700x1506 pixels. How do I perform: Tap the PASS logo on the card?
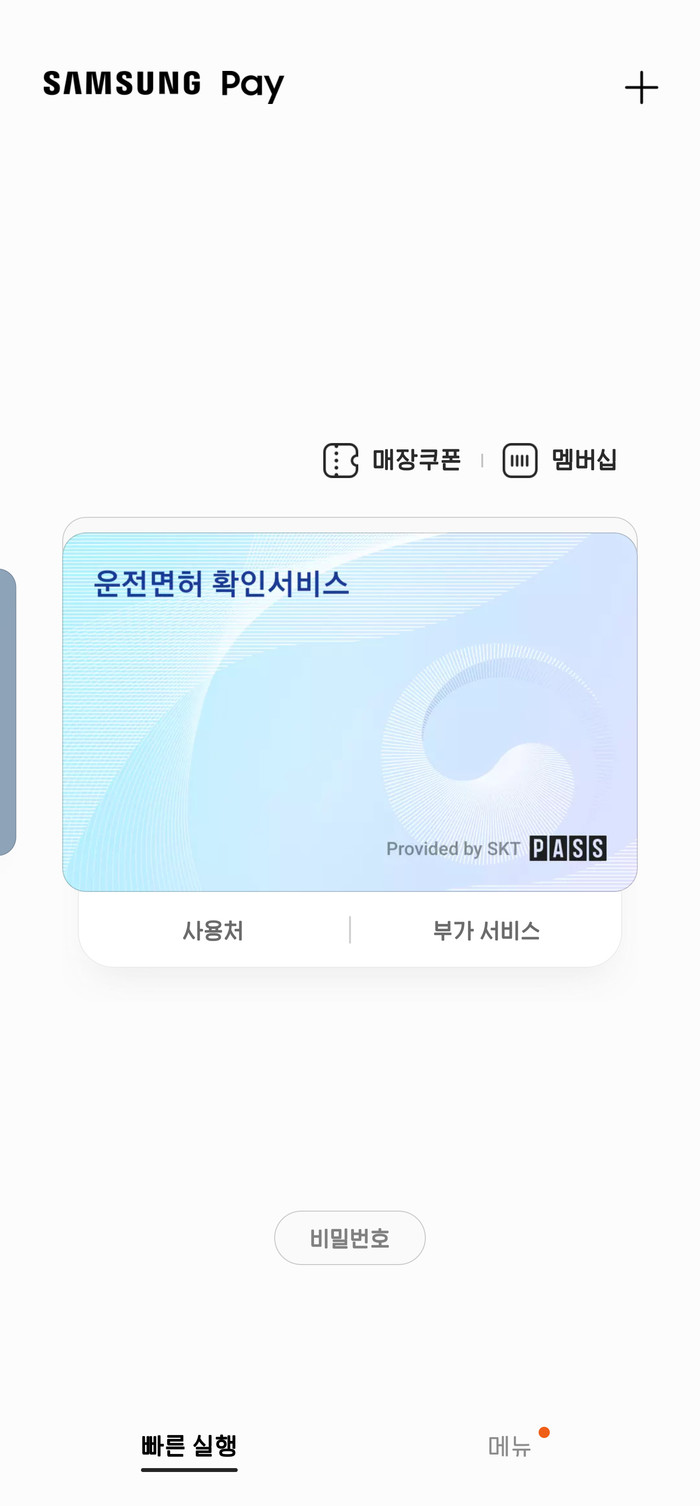coord(568,849)
